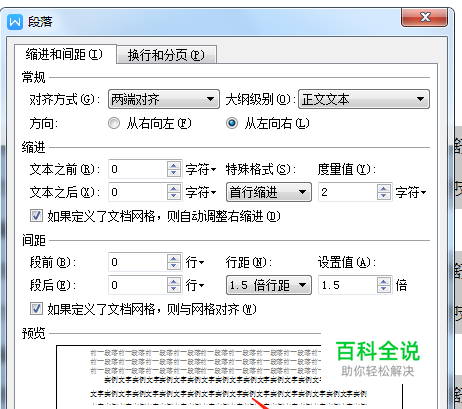Decrease 设置值 with down arrow
The height and width of the screenshot is (409, 462).
[384, 289]
